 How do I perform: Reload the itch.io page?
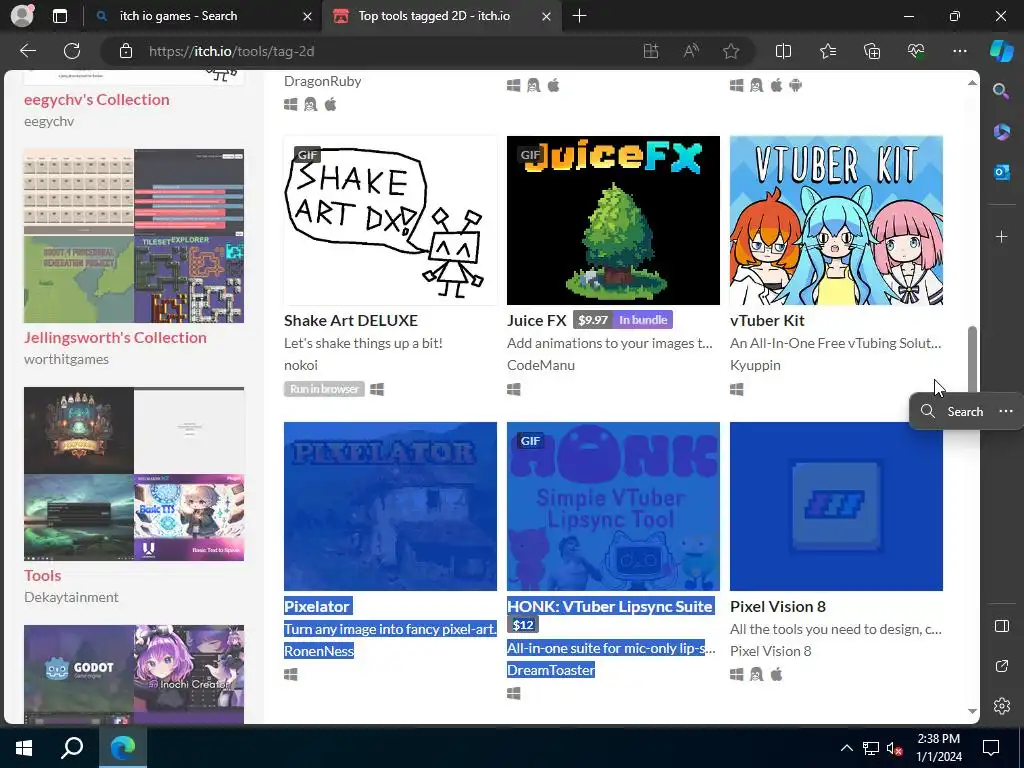pos(72,51)
